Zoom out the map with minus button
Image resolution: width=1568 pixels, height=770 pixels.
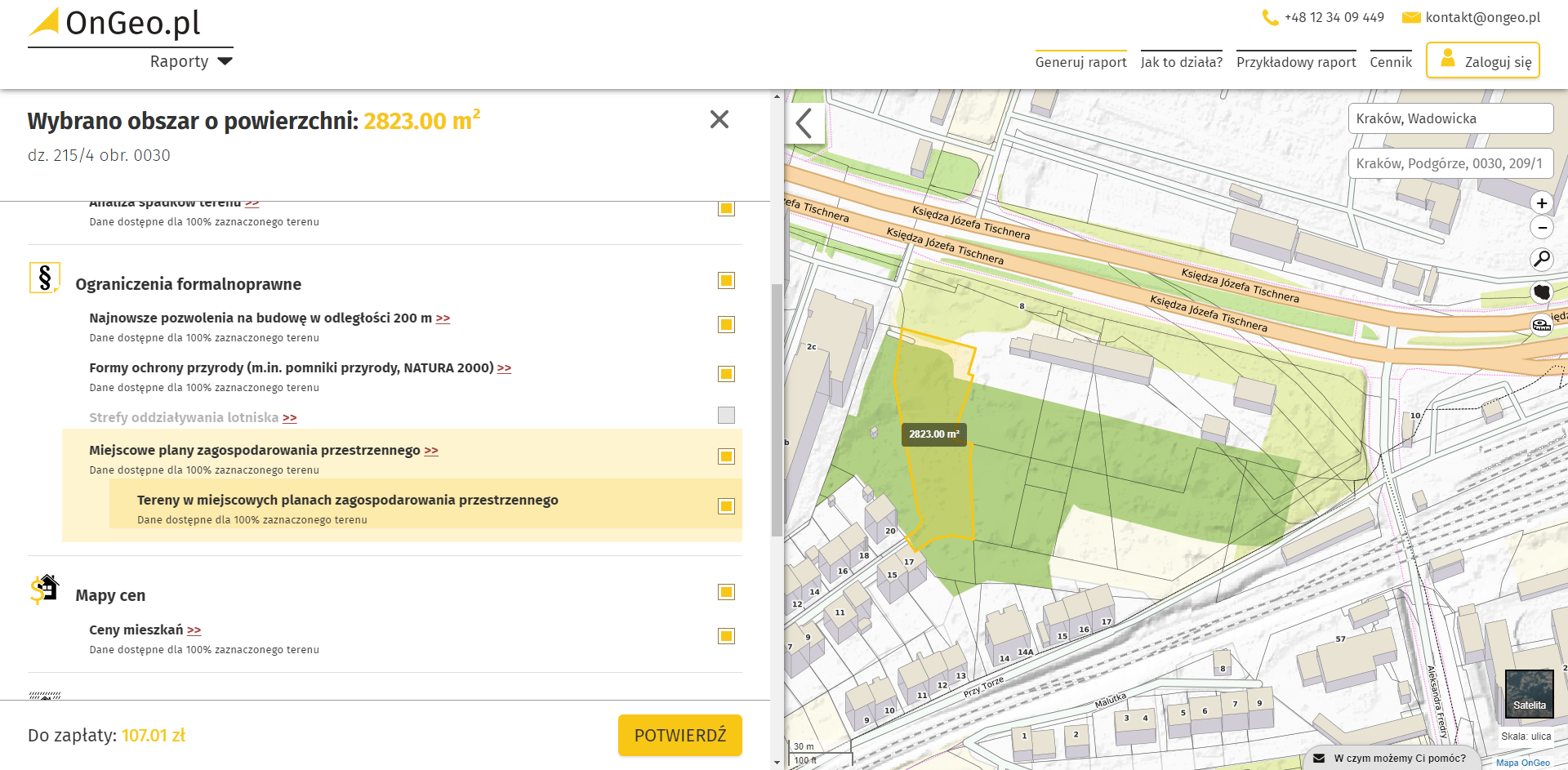[x=1541, y=228]
